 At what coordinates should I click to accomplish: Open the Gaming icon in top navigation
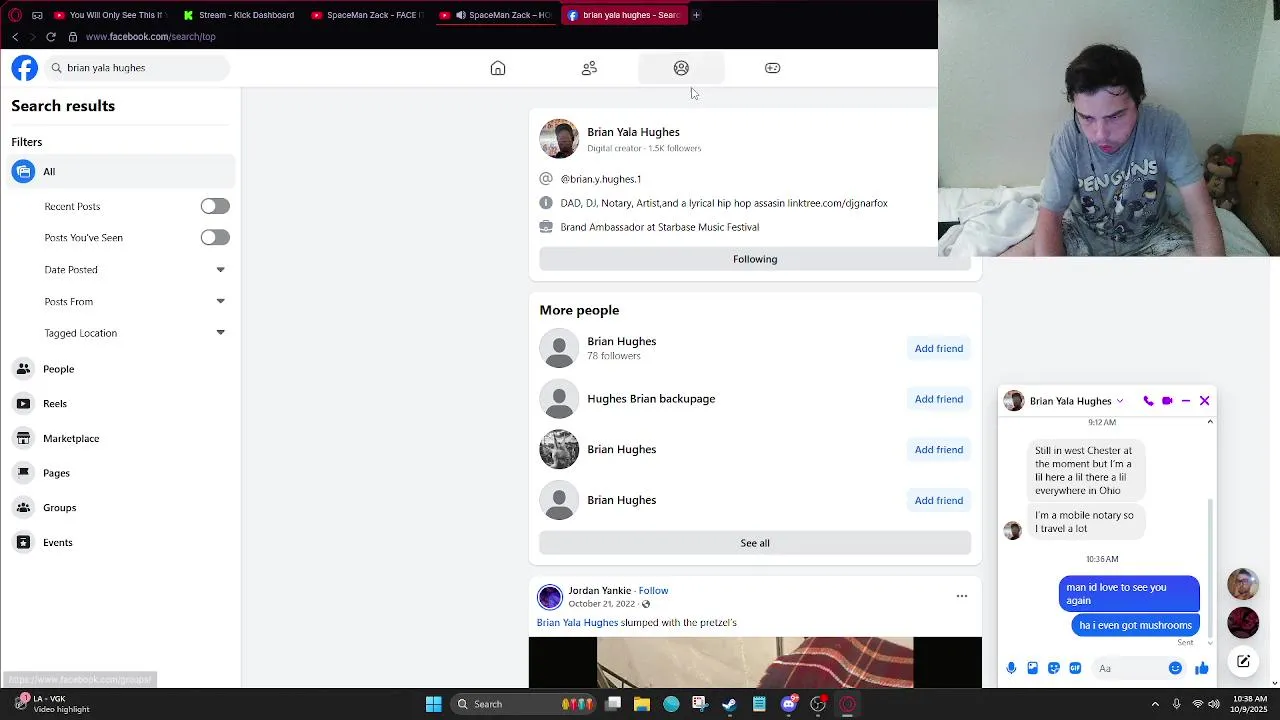[x=772, y=68]
